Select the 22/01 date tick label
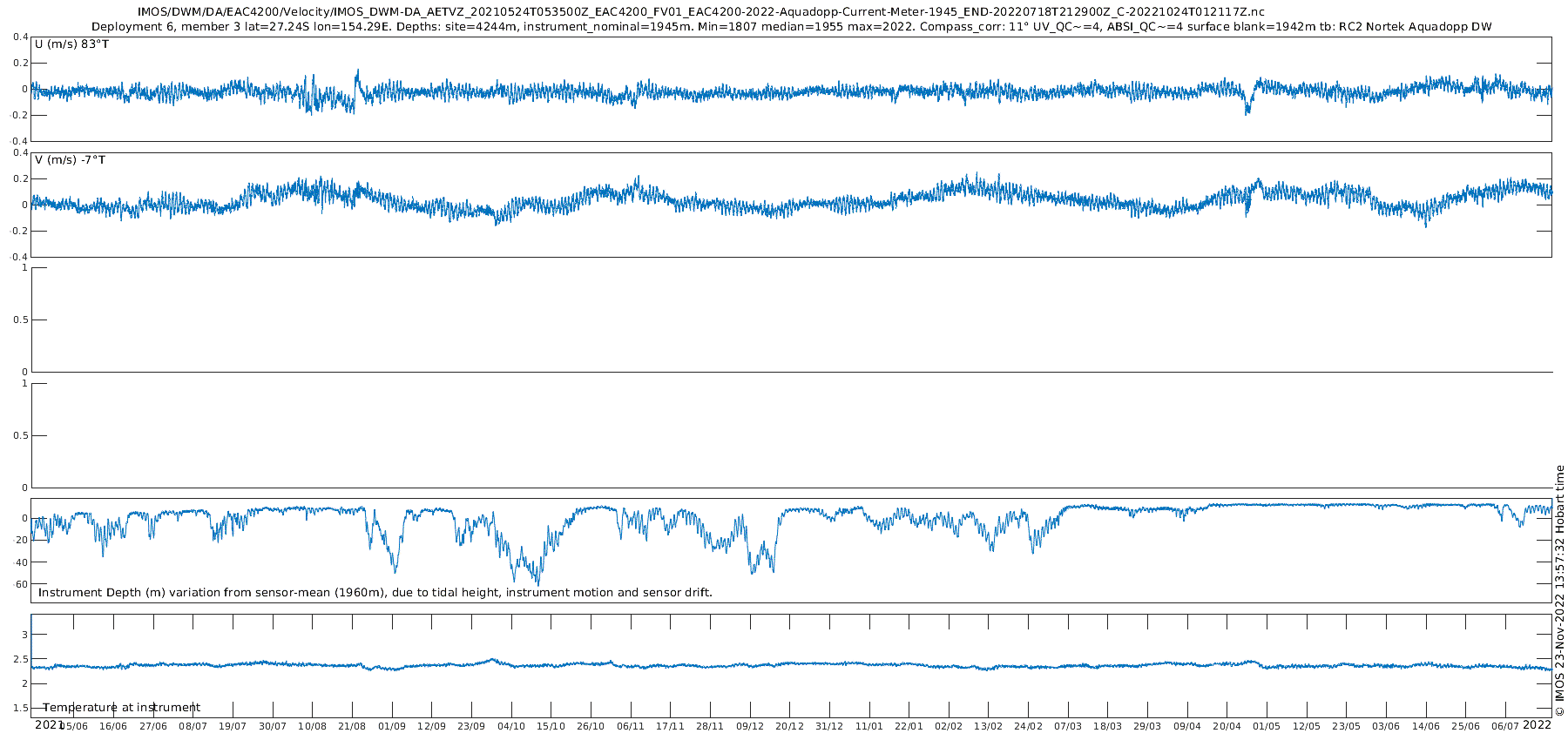This screenshot has width=1568, height=740. tap(909, 726)
